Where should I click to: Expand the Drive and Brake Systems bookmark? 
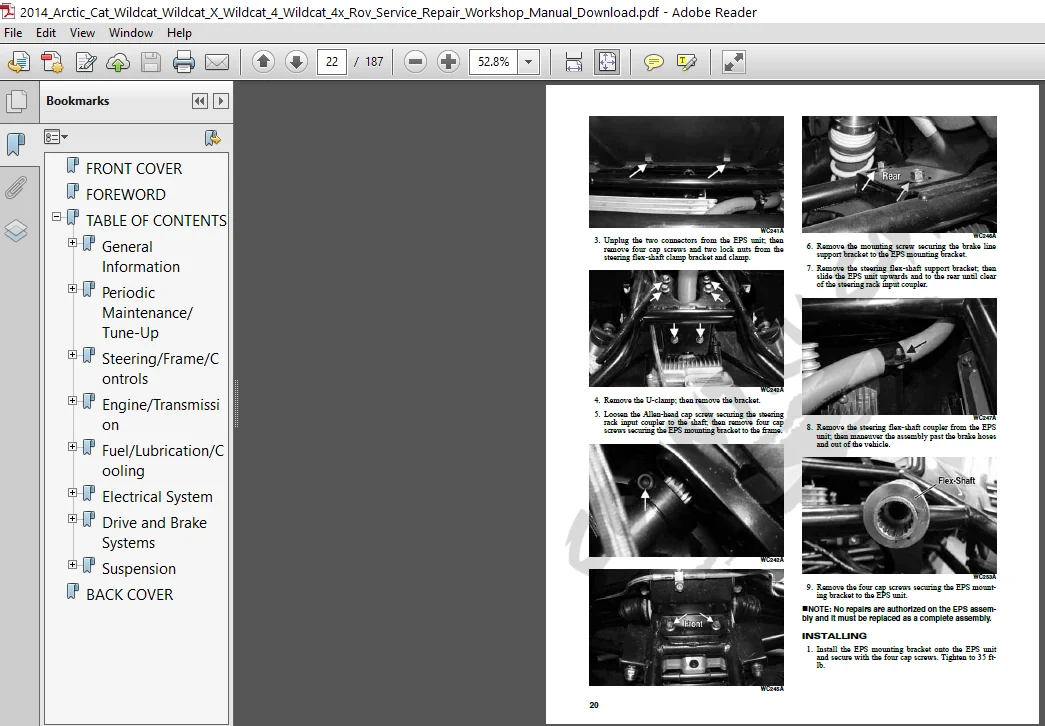[73, 519]
